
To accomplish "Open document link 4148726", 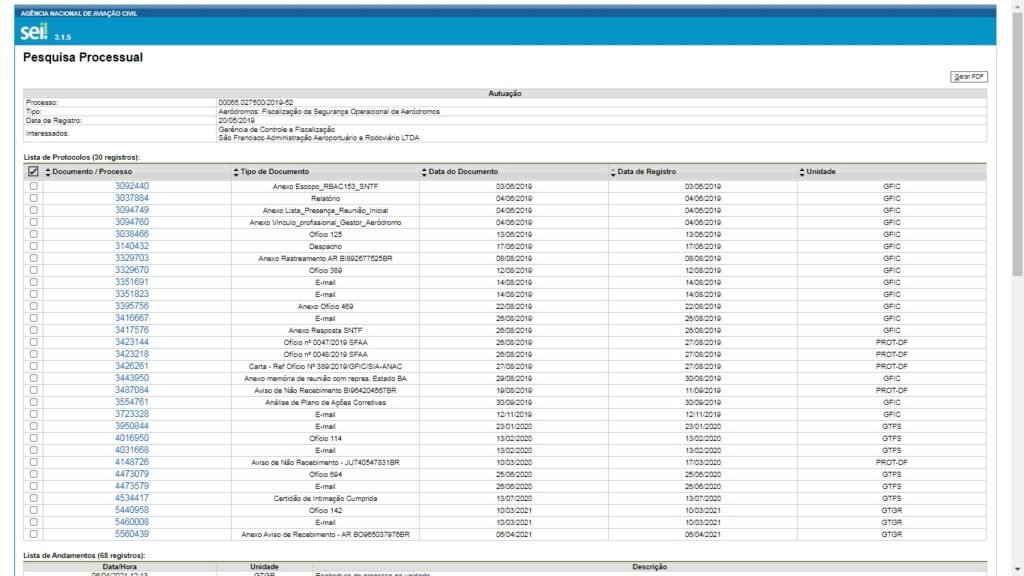I will [131, 462].
